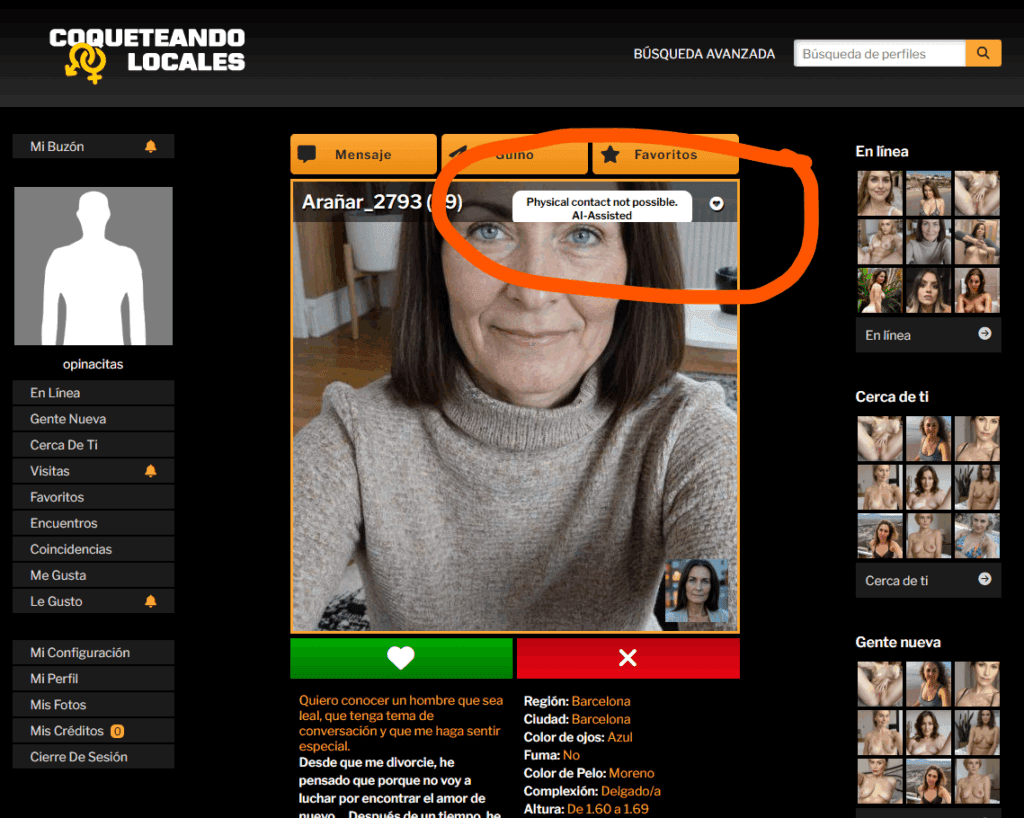Type in the Búsqueda de perfiles field
This screenshot has height=818, width=1024.
tap(879, 54)
